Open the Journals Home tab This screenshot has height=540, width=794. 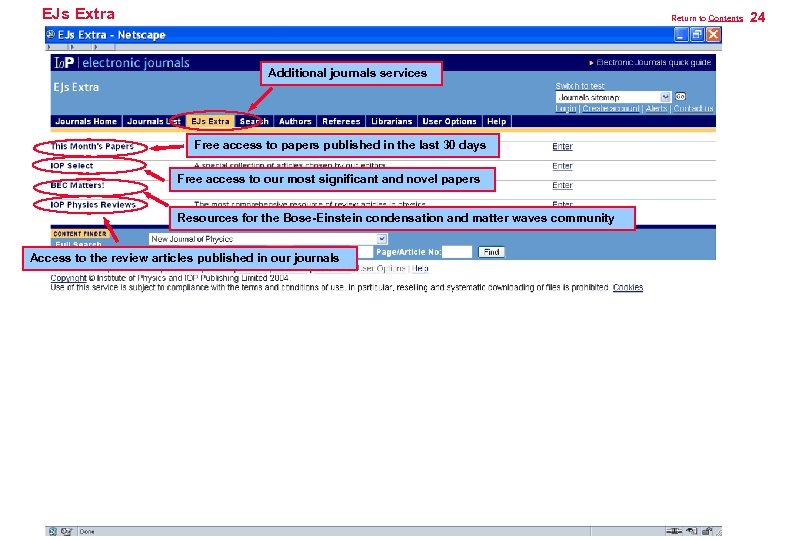point(86,122)
